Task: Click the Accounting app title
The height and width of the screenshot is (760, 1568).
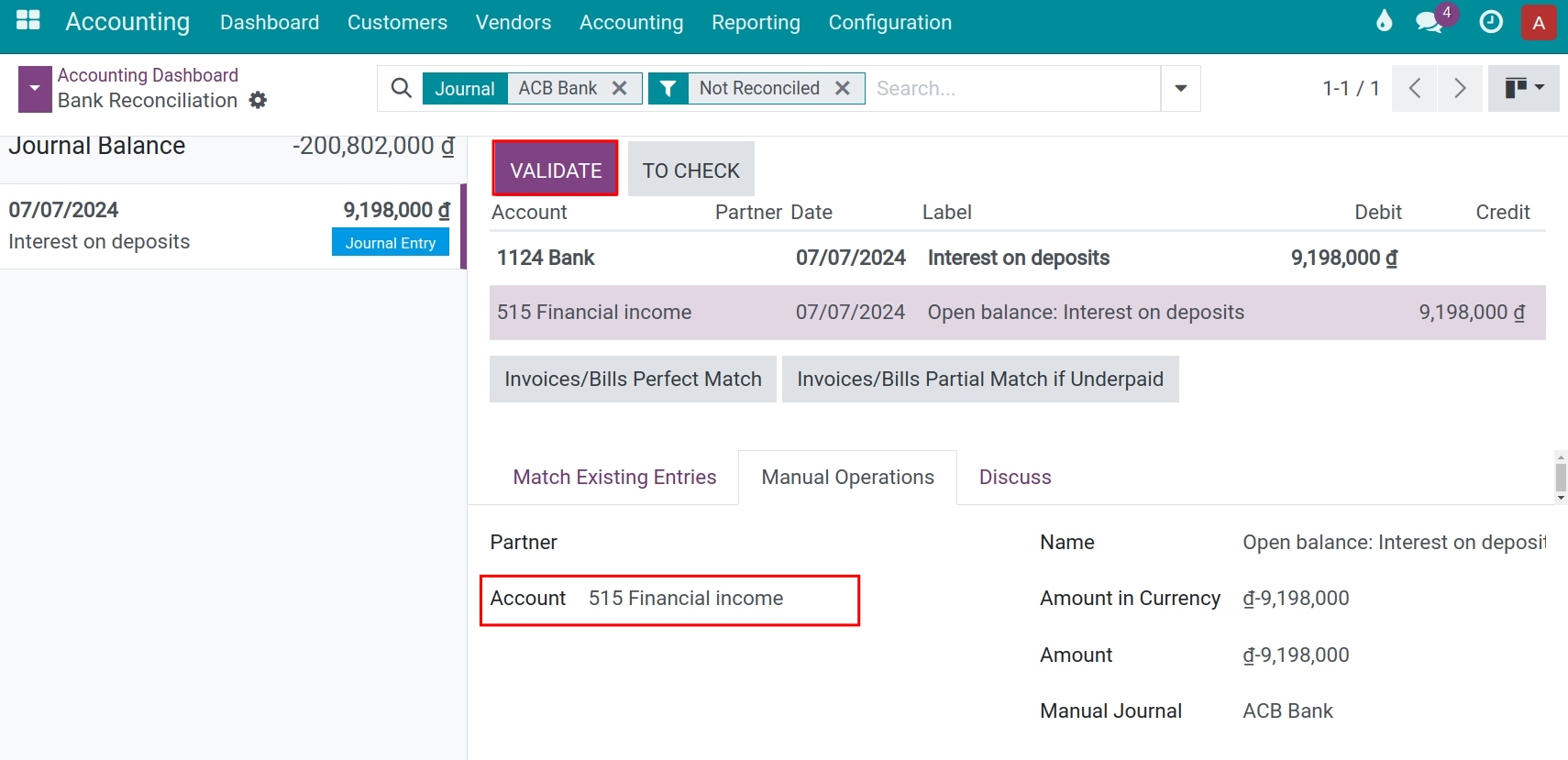Action: coord(127,22)
